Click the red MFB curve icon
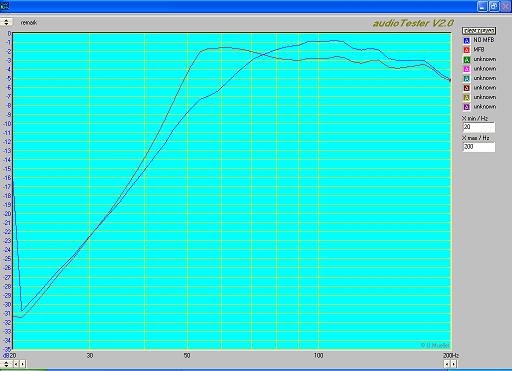 [x=466, y=50]
